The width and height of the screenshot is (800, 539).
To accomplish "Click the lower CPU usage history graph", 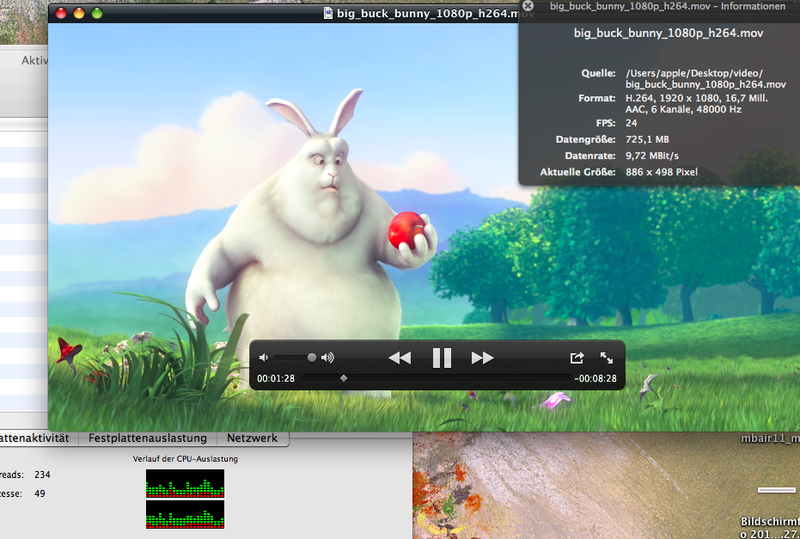I will [185, 515].
